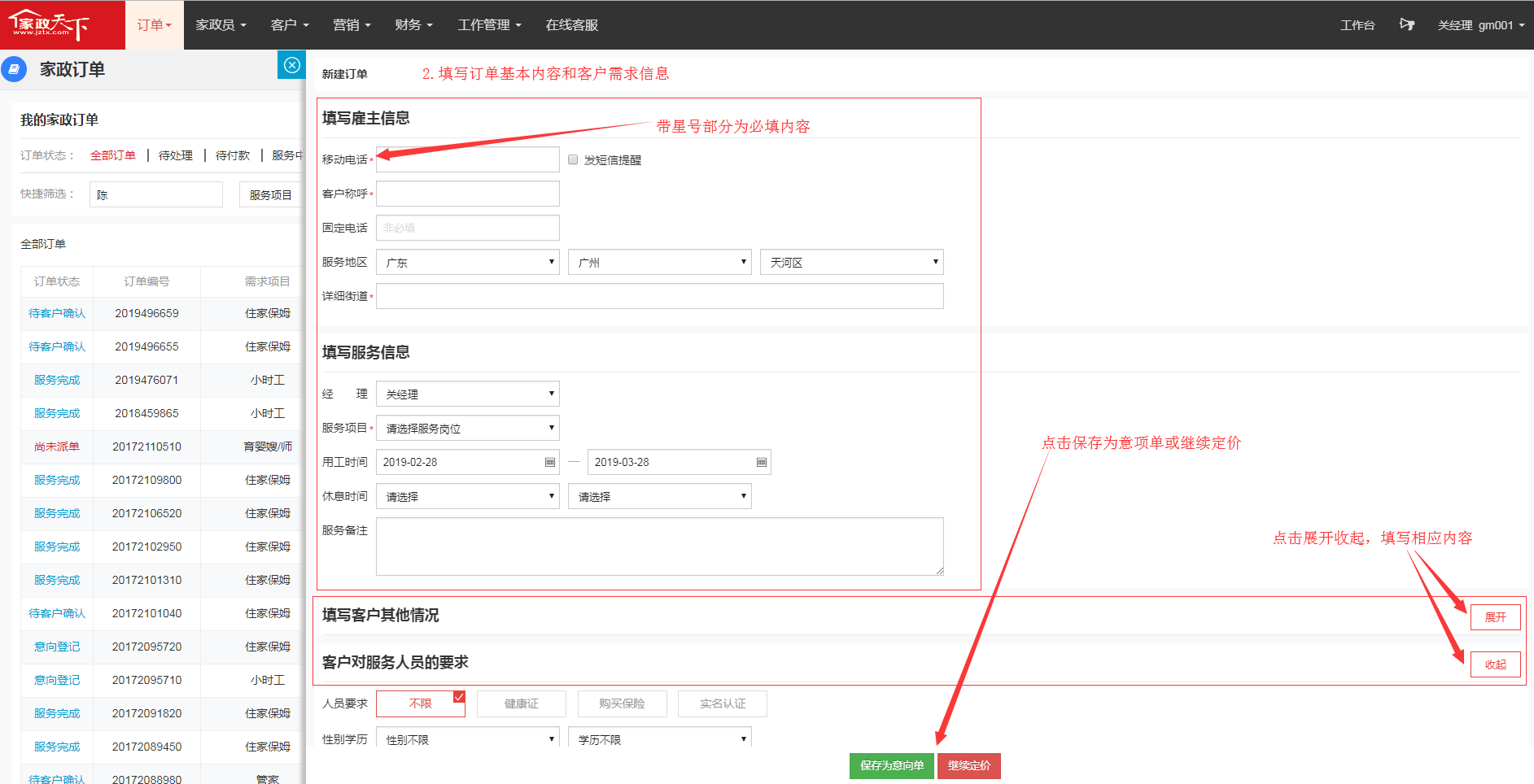
Task: Open end date calendar icon for 2019-03-28
Action: [x=762, y=462]
